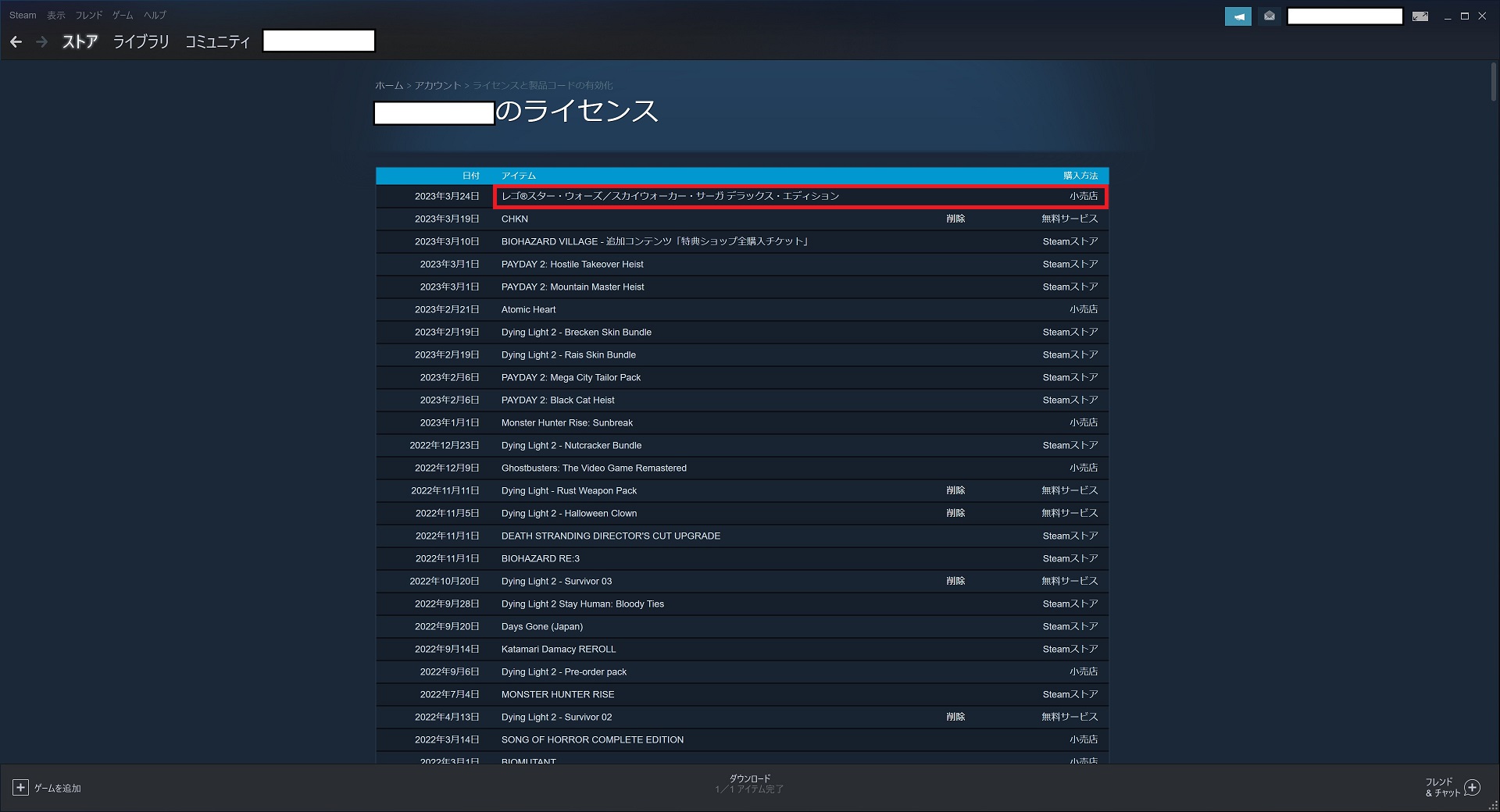Select Monster Hunter Rise: Sunbreak item text
This screenshot has height=812, width=1500.
pyautogui.click(x=567, y=422)
